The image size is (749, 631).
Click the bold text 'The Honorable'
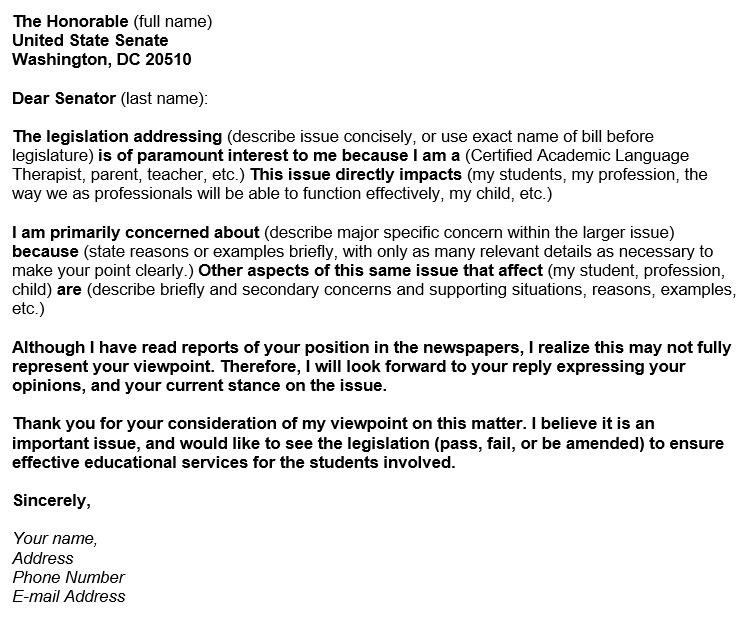tap(71, 21)
